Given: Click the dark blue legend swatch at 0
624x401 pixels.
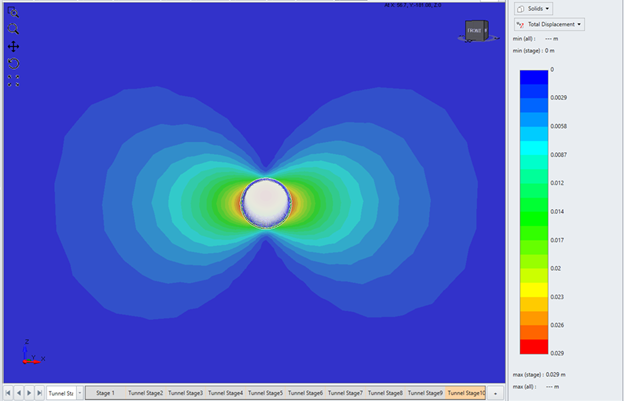Looking at the screenshot, I should click(534, 77).
